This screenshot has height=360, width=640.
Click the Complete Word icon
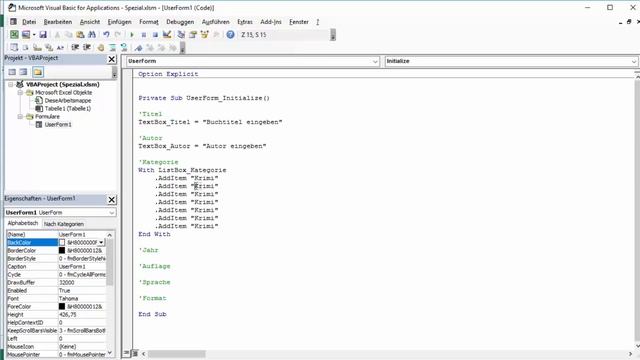click(60, 48)
